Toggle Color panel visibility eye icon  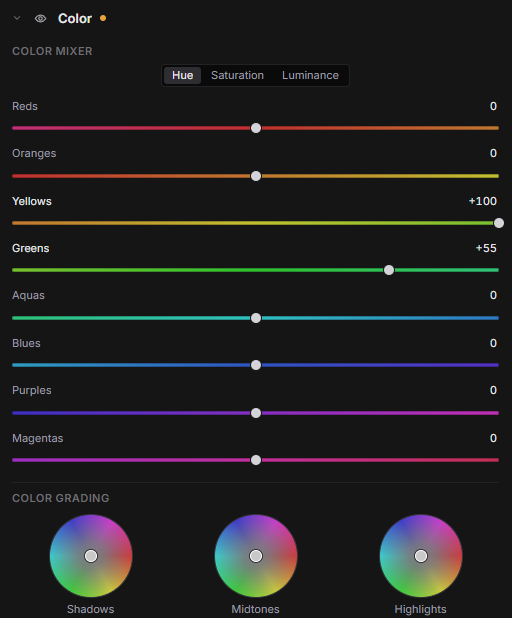click(x=40, y=19)
